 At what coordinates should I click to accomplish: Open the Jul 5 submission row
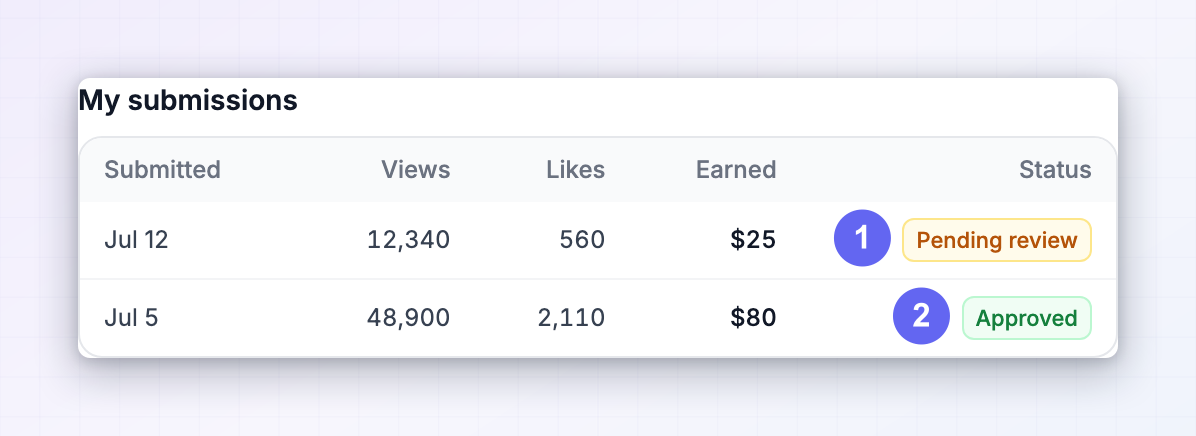click(598, 318)
